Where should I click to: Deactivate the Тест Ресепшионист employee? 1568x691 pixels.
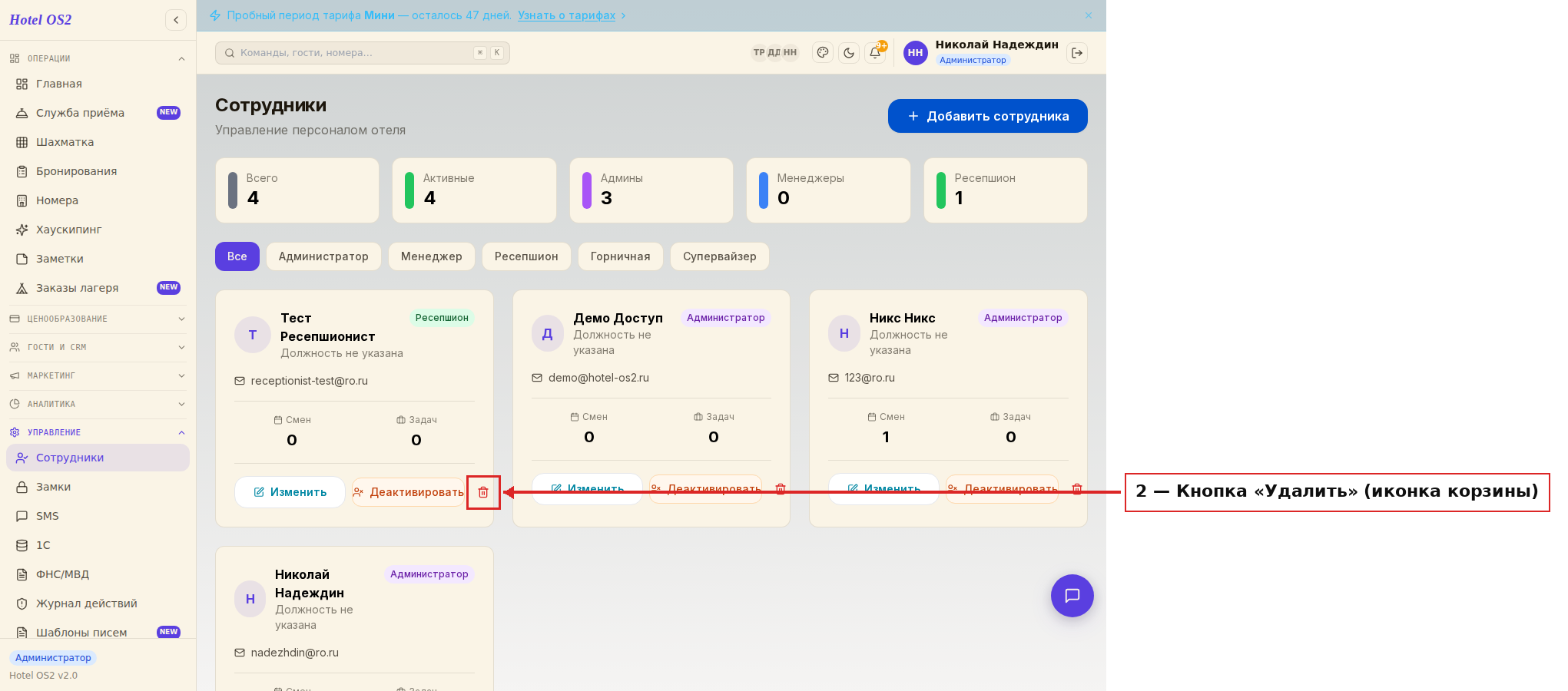408,492
